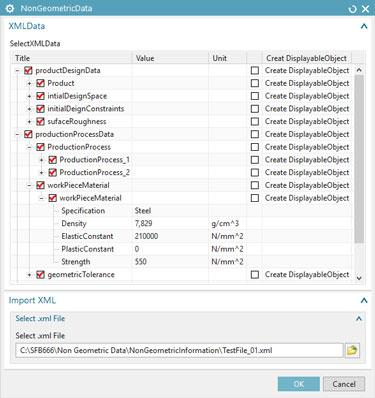This screenshot has height=398, width=375.
Task: Enable Create DisplayableObject for geometricTolerance row
Action: (255, 275)
